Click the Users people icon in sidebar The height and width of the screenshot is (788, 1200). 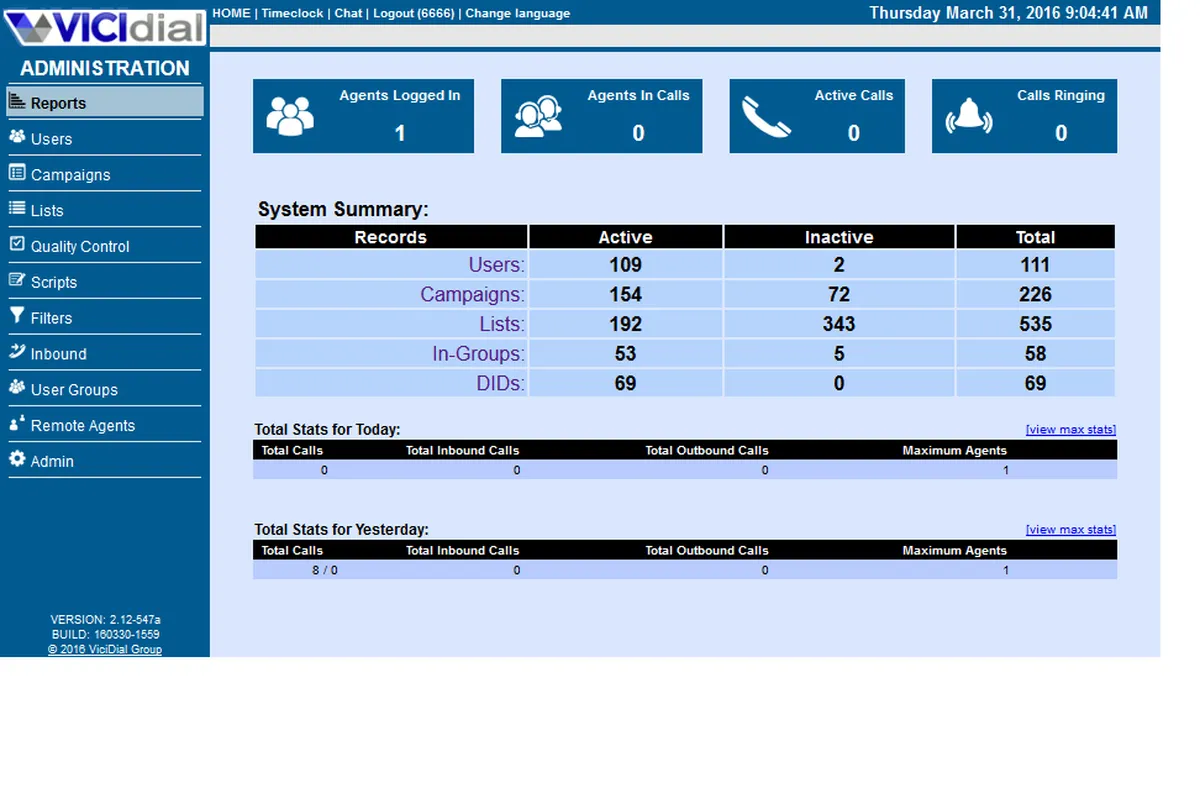coord(17,137)
